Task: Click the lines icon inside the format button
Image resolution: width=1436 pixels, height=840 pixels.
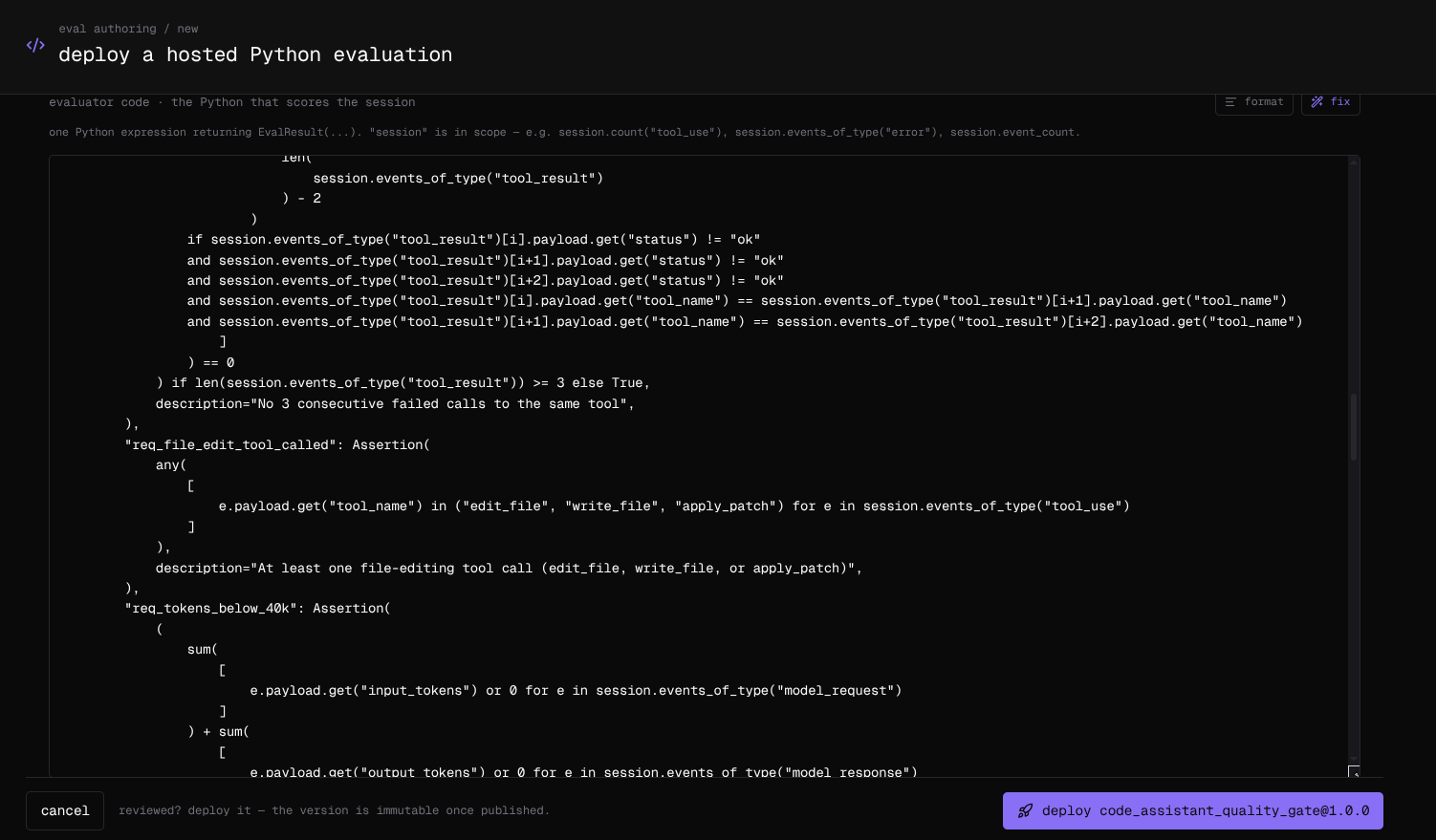Action: point(1230,101)
